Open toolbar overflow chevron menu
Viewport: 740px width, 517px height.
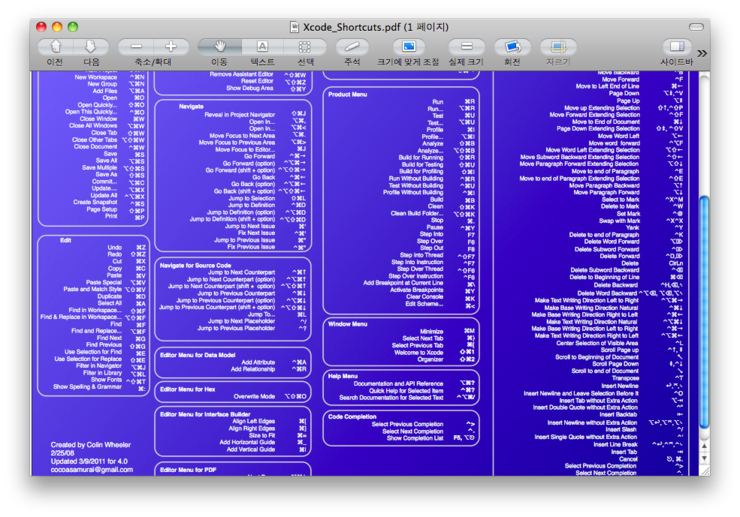click(702, 53)
